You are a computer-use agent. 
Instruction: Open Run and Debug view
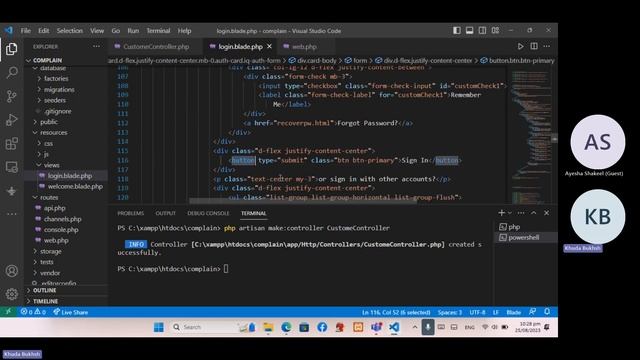11,120
